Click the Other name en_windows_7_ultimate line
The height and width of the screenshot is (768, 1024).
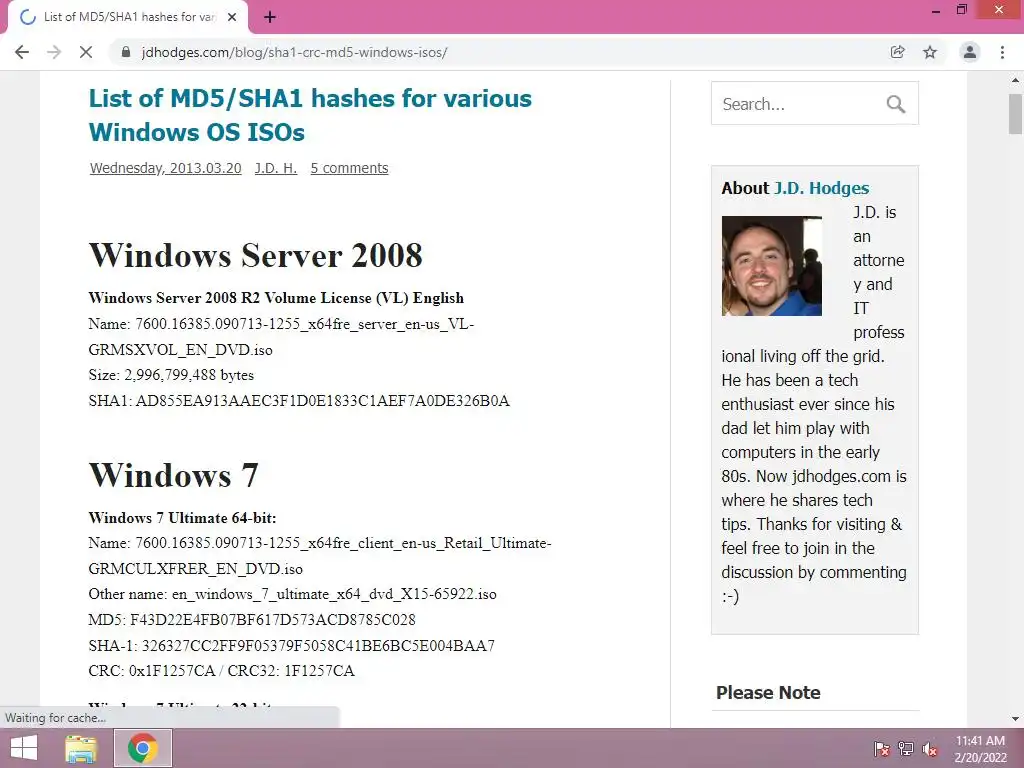click(x=293, y=594)
